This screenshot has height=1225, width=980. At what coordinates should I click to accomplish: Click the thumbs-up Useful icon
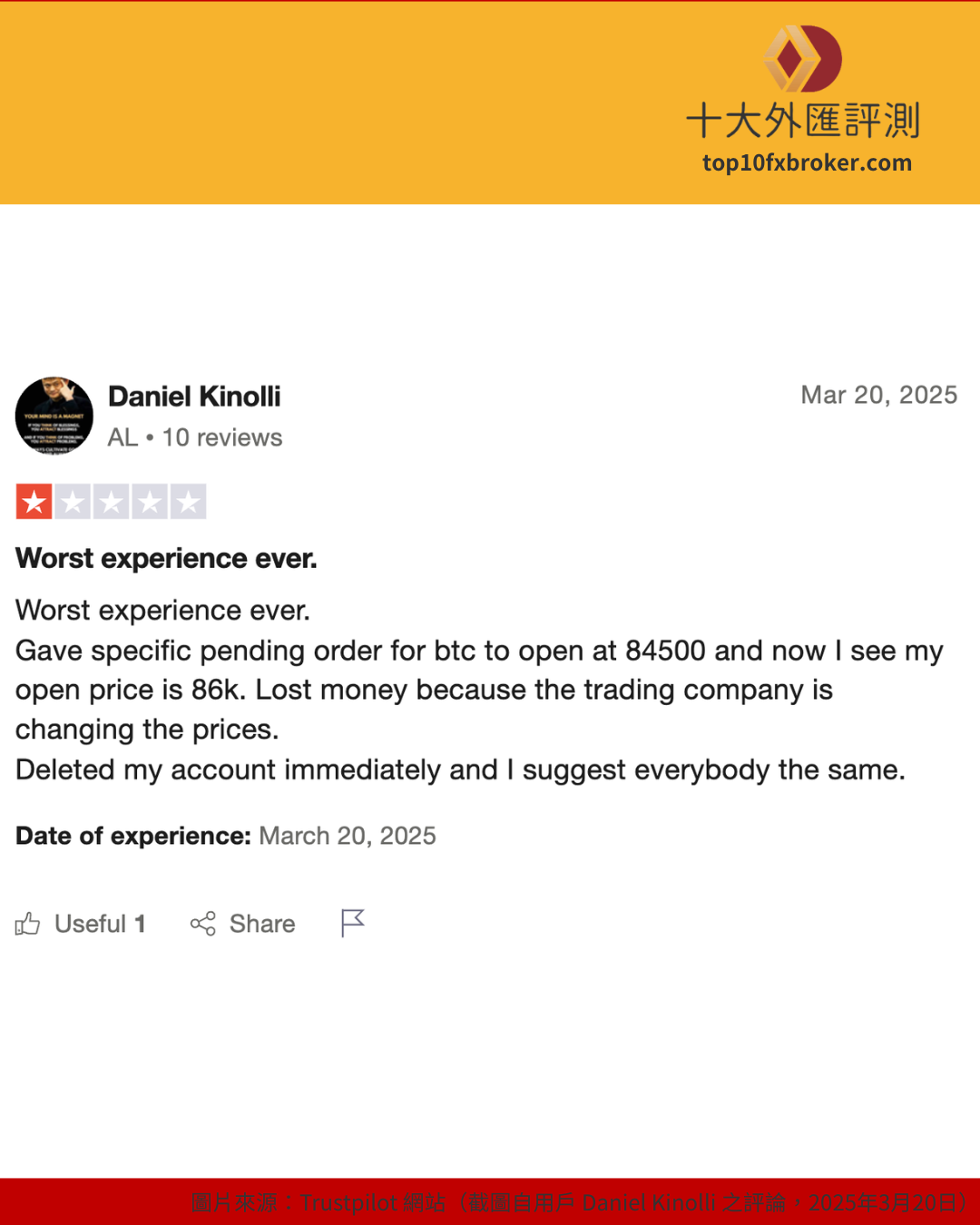pos(27,924)
